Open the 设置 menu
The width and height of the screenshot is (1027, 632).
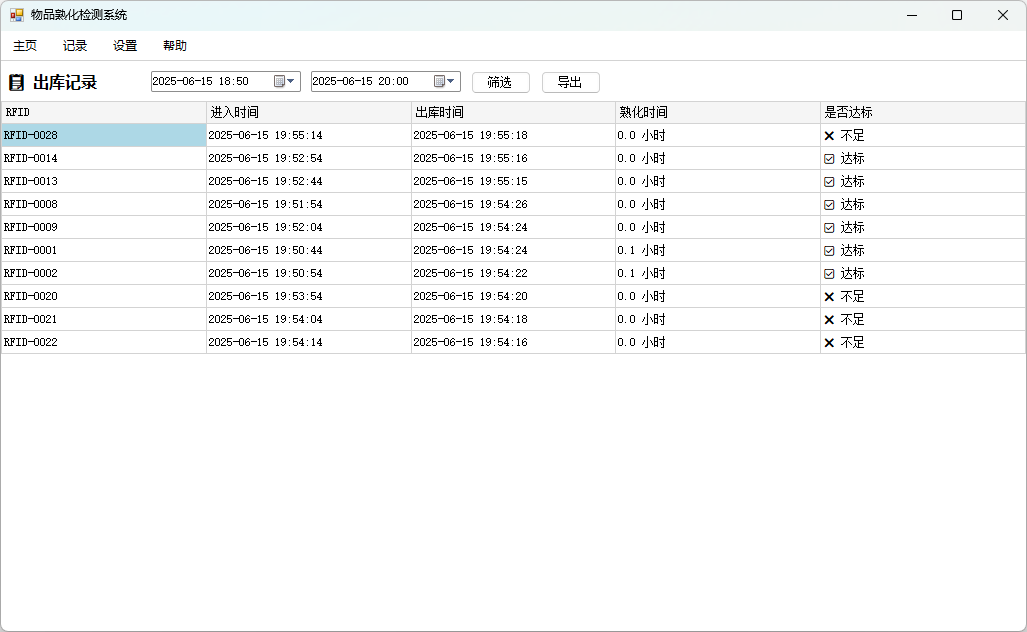[x=125, y=46]
